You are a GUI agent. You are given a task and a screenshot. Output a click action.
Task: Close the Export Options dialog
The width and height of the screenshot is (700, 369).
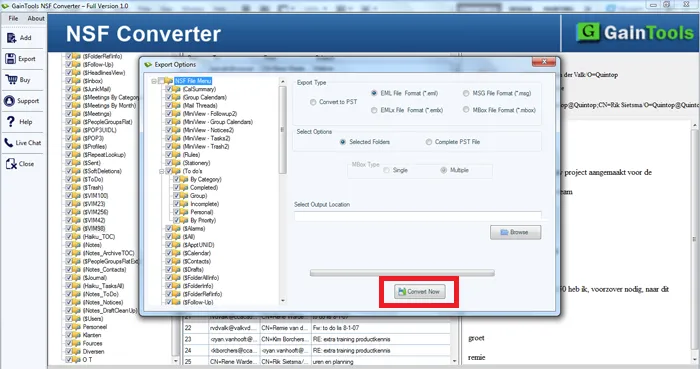pos(544,62)
